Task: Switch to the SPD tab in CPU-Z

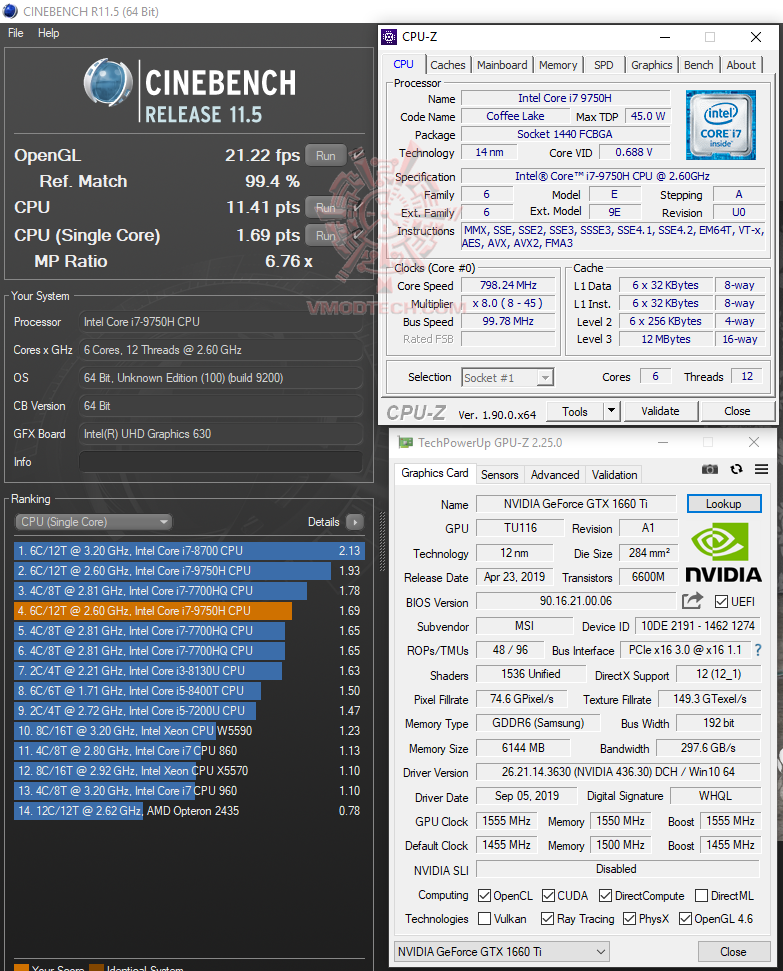Action: 603,65
